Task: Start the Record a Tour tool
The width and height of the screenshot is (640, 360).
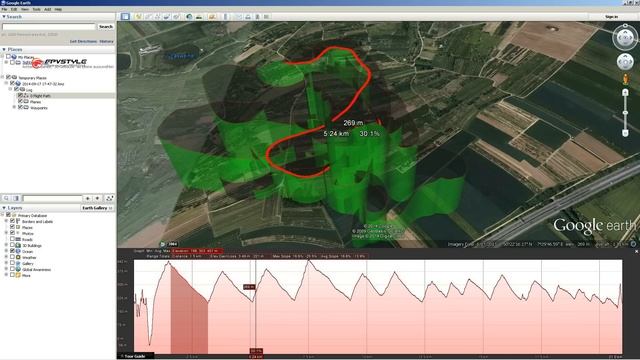Action: coord(176,17)
